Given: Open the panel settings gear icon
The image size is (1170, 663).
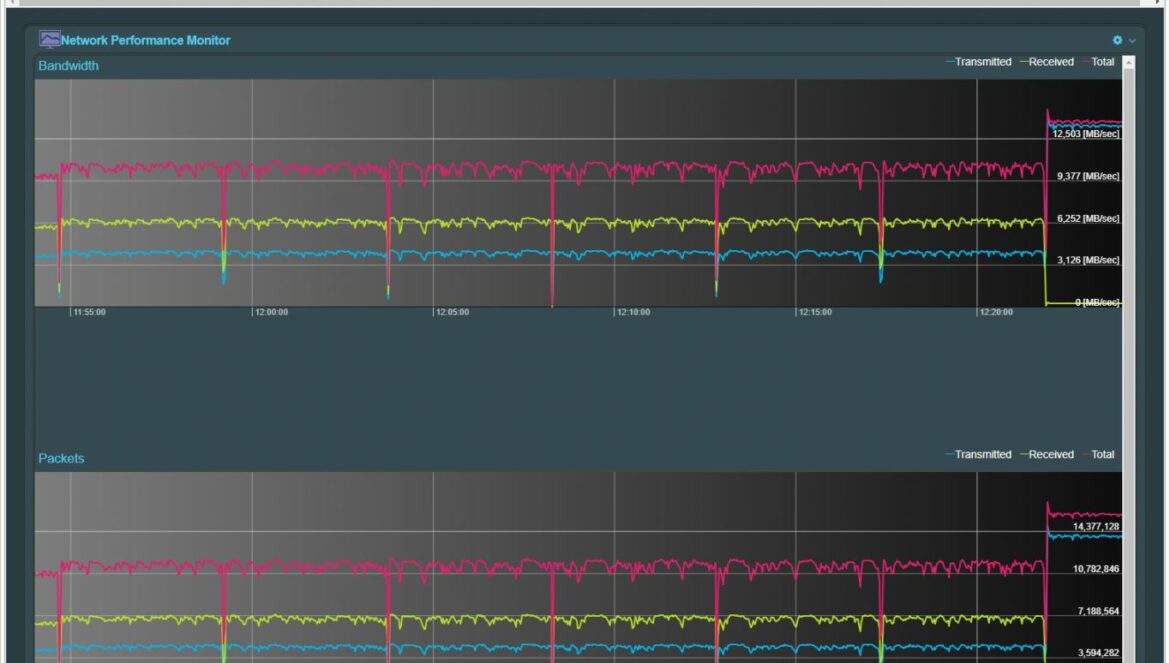Looking at the screenshot, I should (1117, 40).
